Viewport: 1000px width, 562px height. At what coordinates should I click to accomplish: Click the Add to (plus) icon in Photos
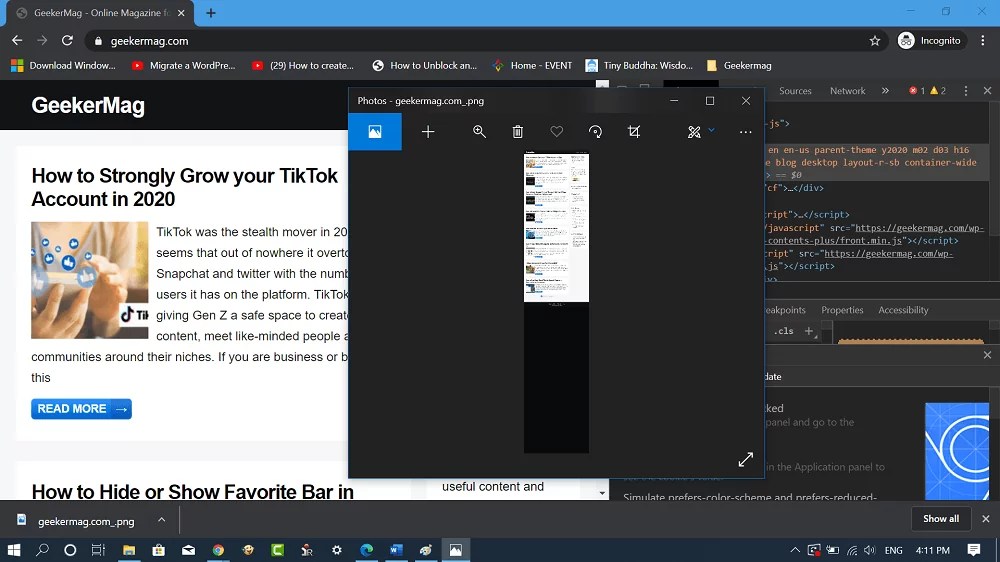point(428,132)
